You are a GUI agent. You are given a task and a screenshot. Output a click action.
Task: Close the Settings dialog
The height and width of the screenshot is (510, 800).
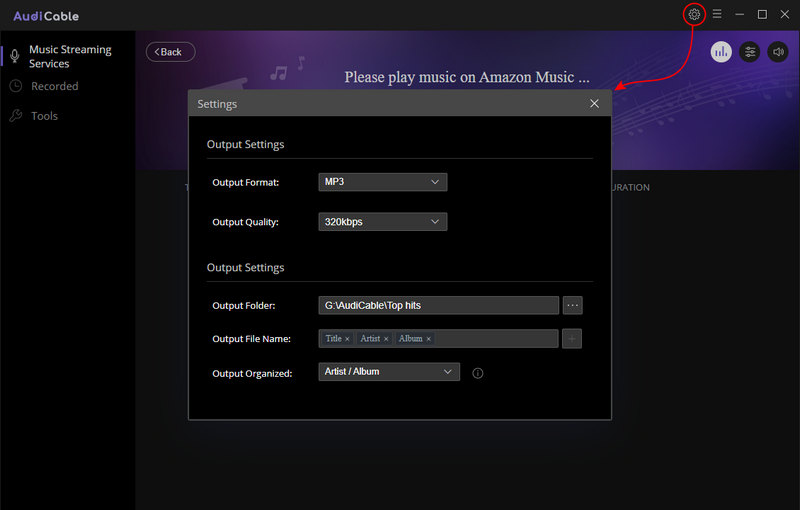click(594, 104)
